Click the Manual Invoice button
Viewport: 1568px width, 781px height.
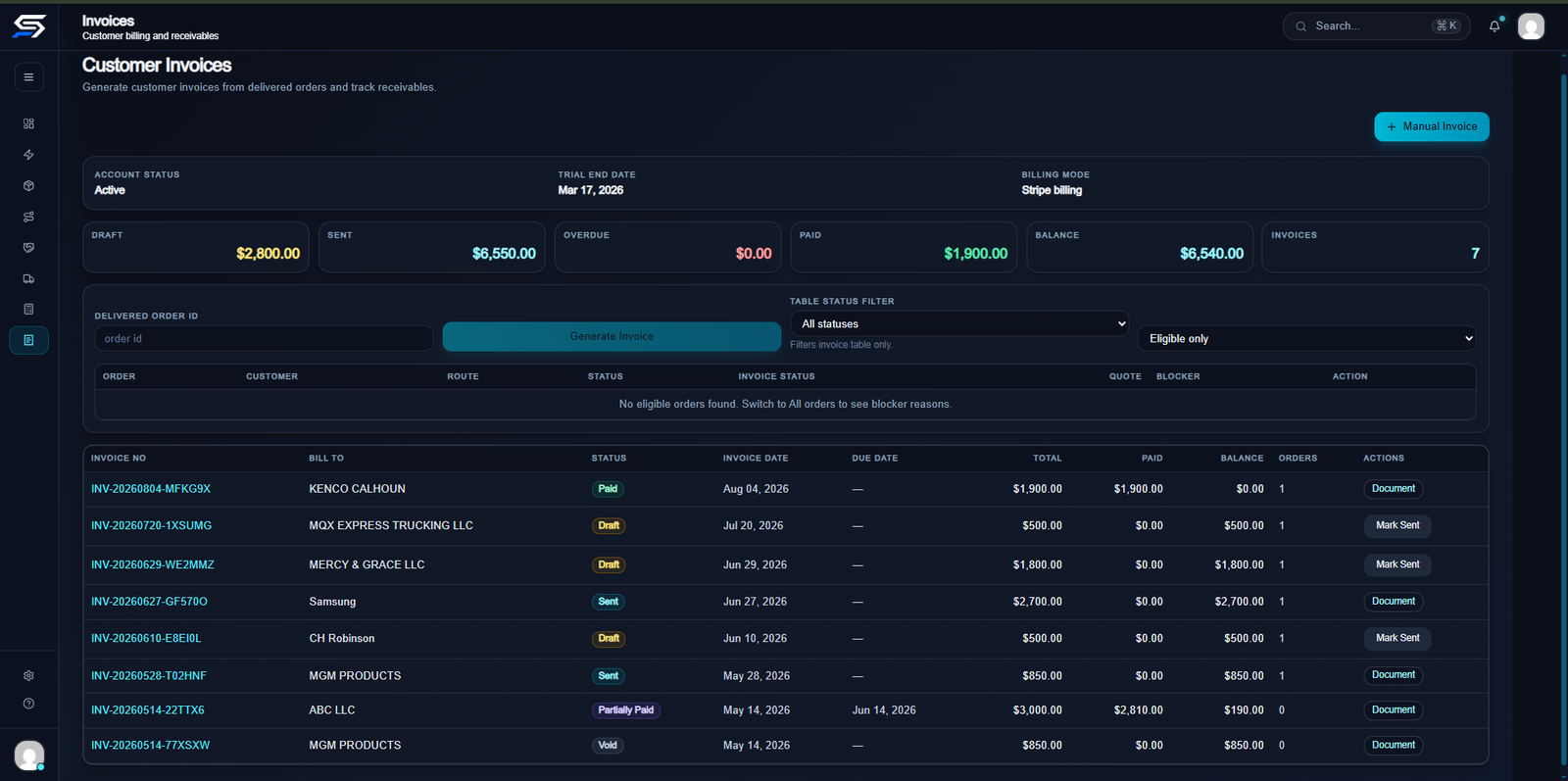(1431, 126)
